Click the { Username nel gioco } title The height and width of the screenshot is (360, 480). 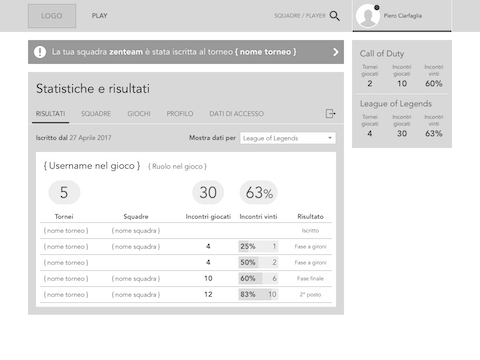click(x=92, y=166)
